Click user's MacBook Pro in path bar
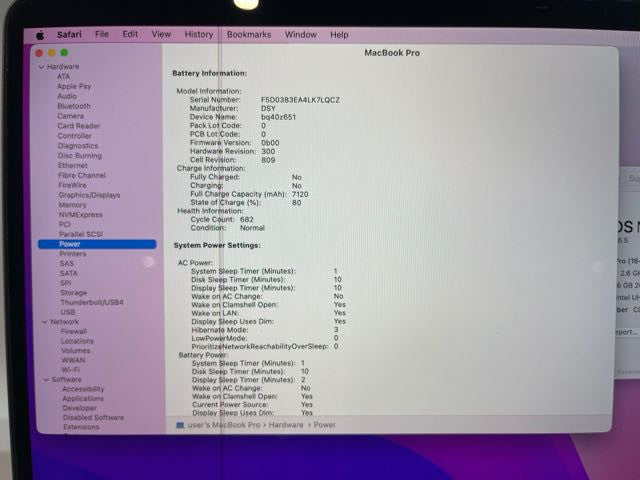640x480 pixels. point(224,425)
